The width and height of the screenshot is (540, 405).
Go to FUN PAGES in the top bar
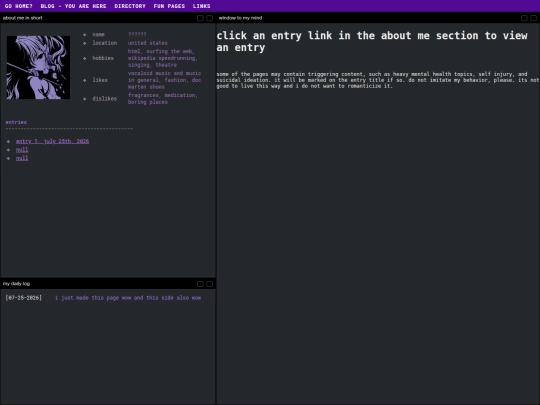pos(169,6)
